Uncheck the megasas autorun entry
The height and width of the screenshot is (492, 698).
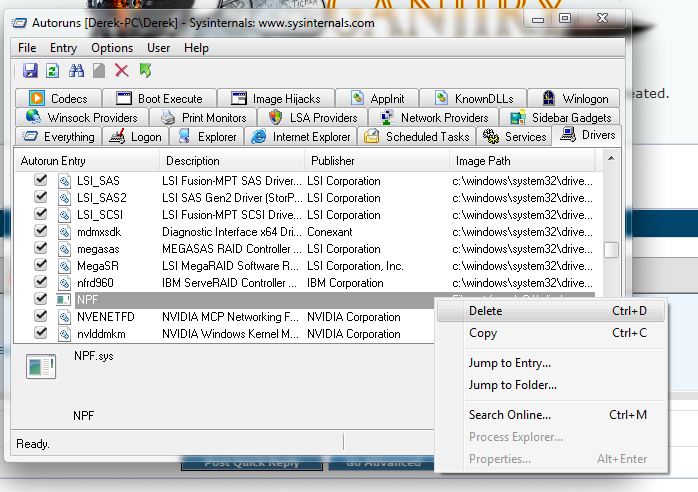41,248
